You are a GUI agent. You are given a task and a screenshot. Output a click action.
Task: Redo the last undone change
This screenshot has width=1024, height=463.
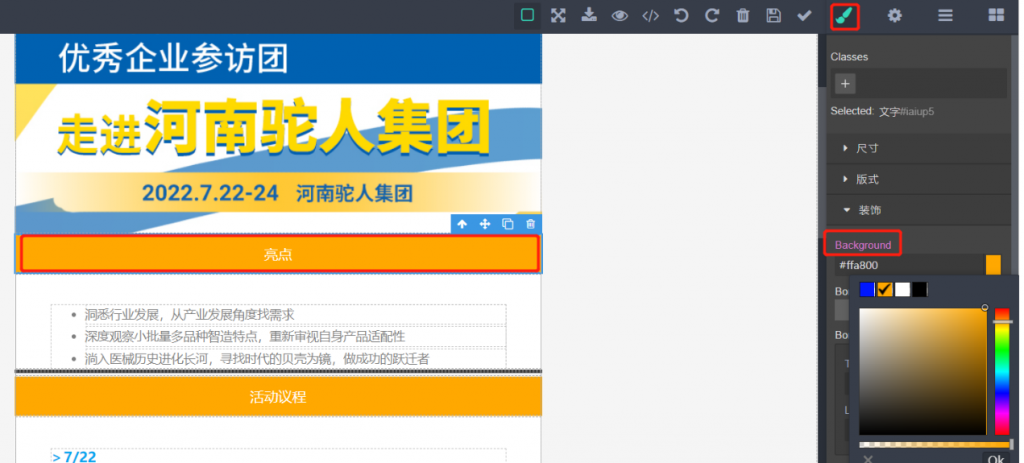712,16
